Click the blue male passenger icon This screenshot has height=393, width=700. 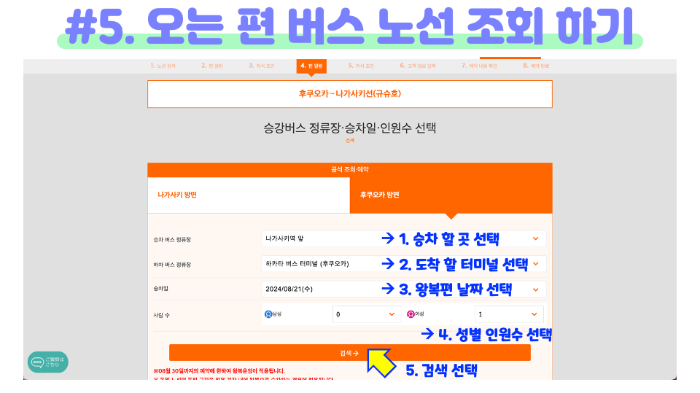[x=268, y=314]
